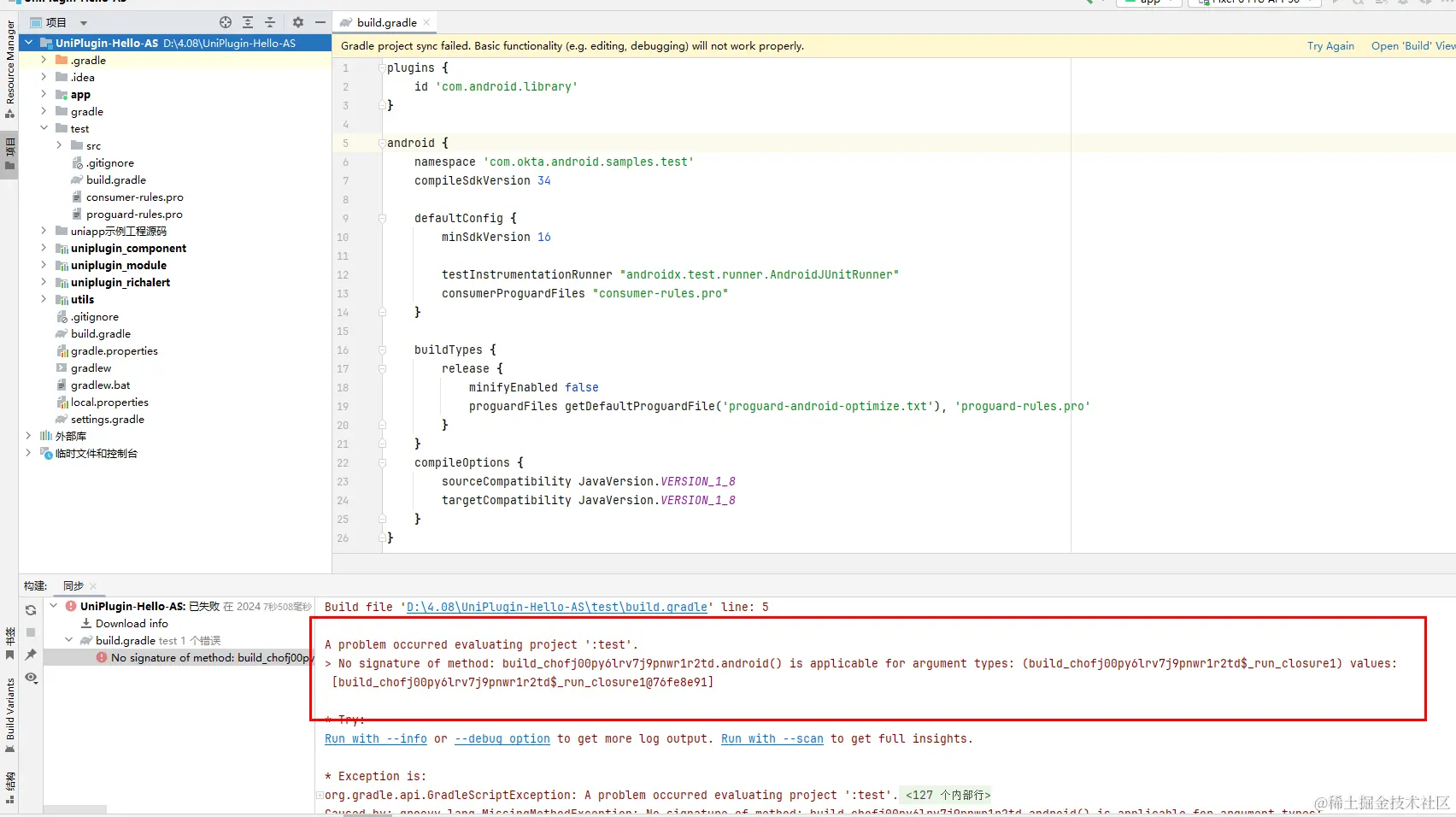Collapse the build.gradle test error node
1456x817 pixels.
[69, 640]
